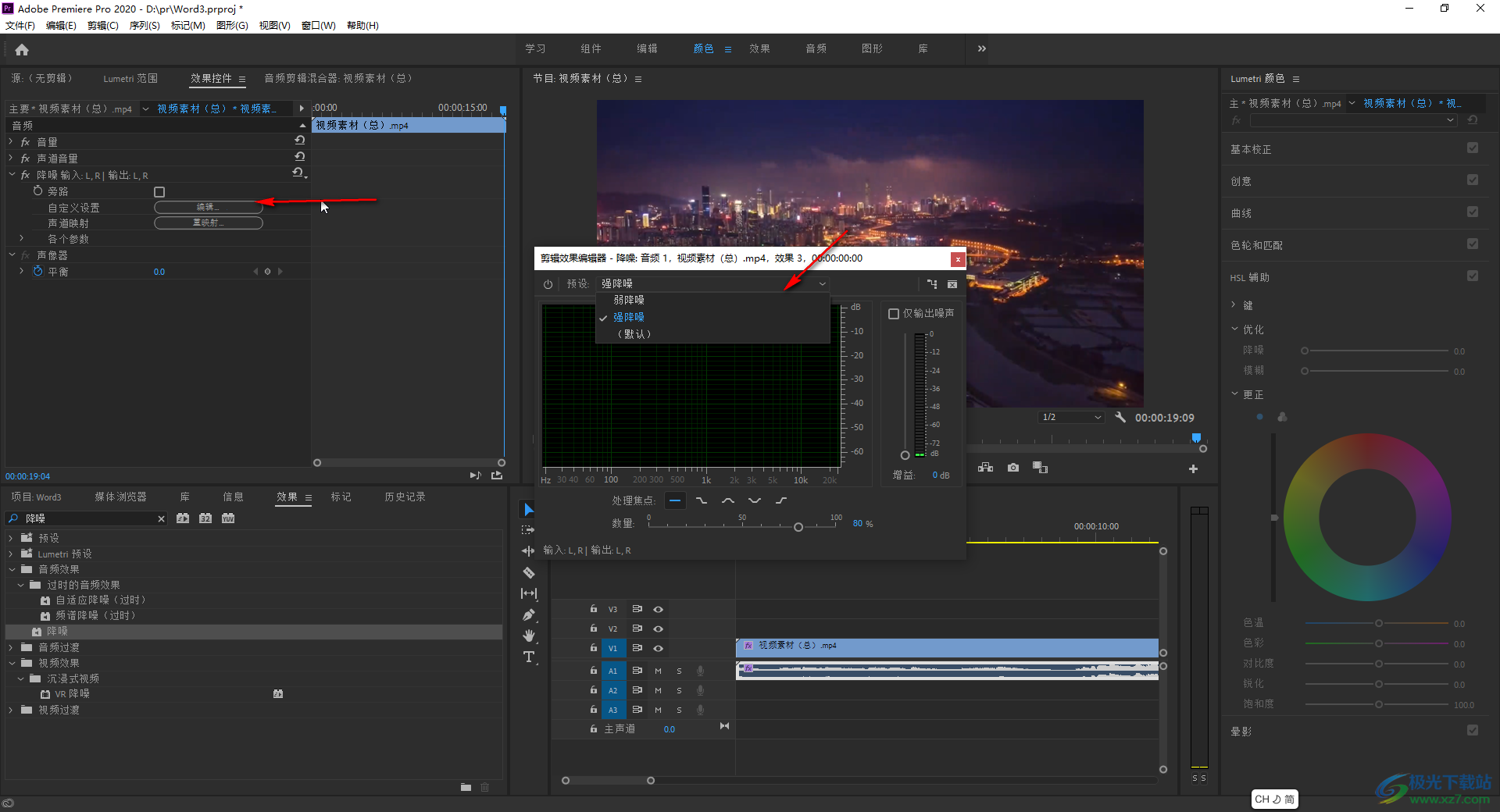
Task: Select the Slip tool
Action: 529,593
